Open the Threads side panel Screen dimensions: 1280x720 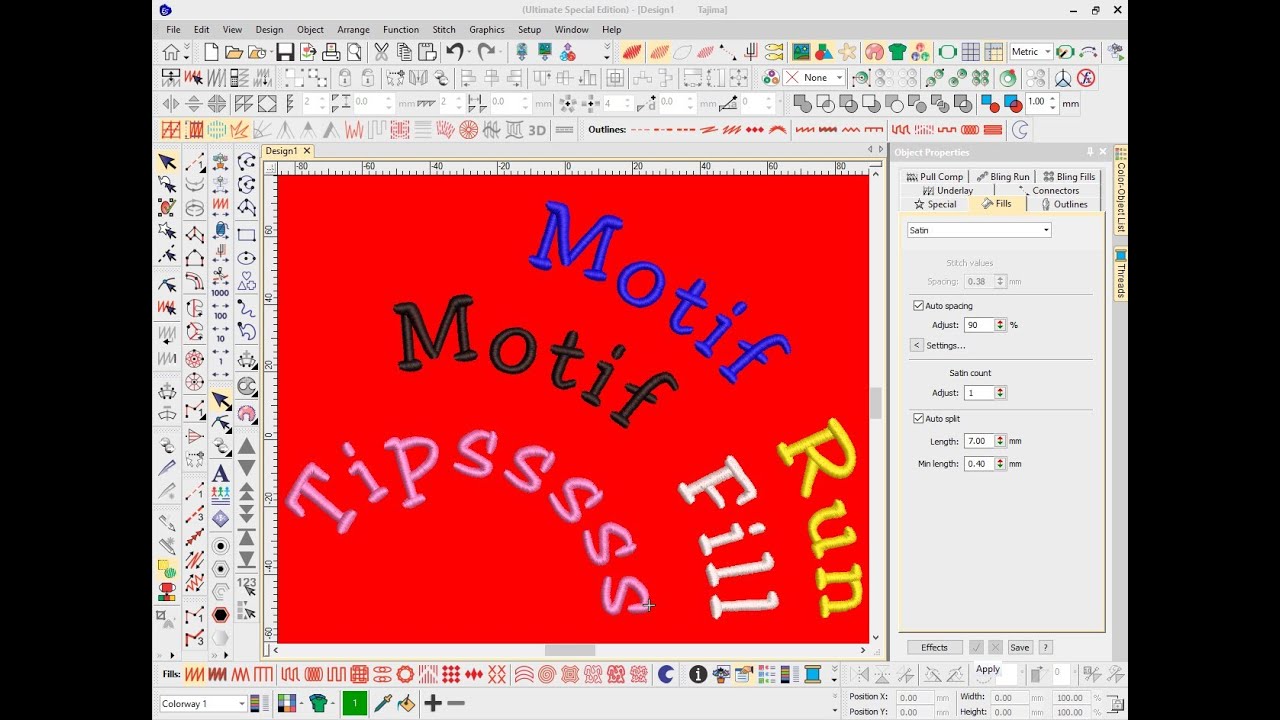1121,274
